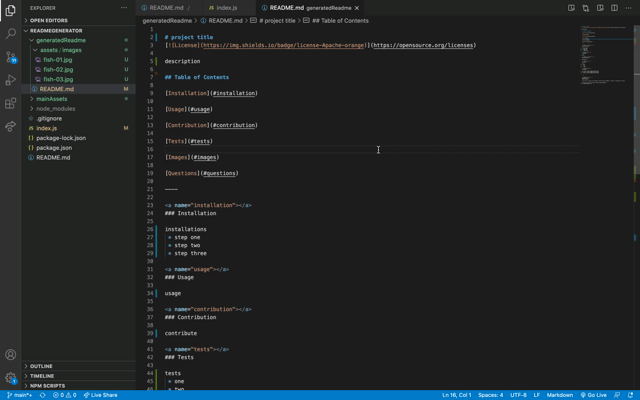Expand the Outline section
640x400 pixels.
(41, 366)
